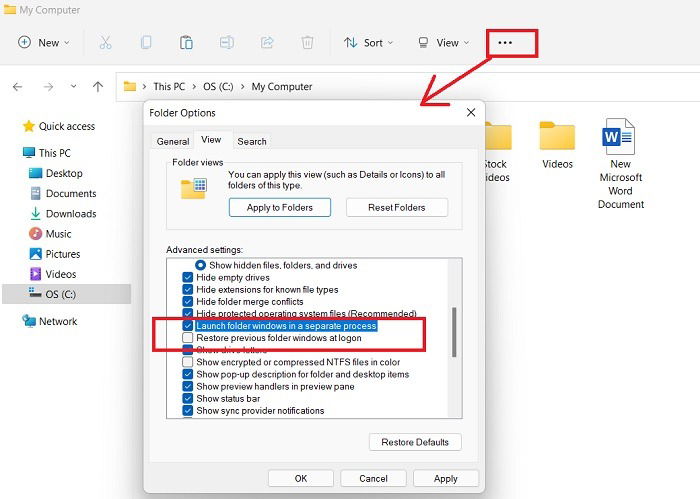Uncheck Show status bar
The height and width of the screenshot is (499, 700).
[188, 398]
